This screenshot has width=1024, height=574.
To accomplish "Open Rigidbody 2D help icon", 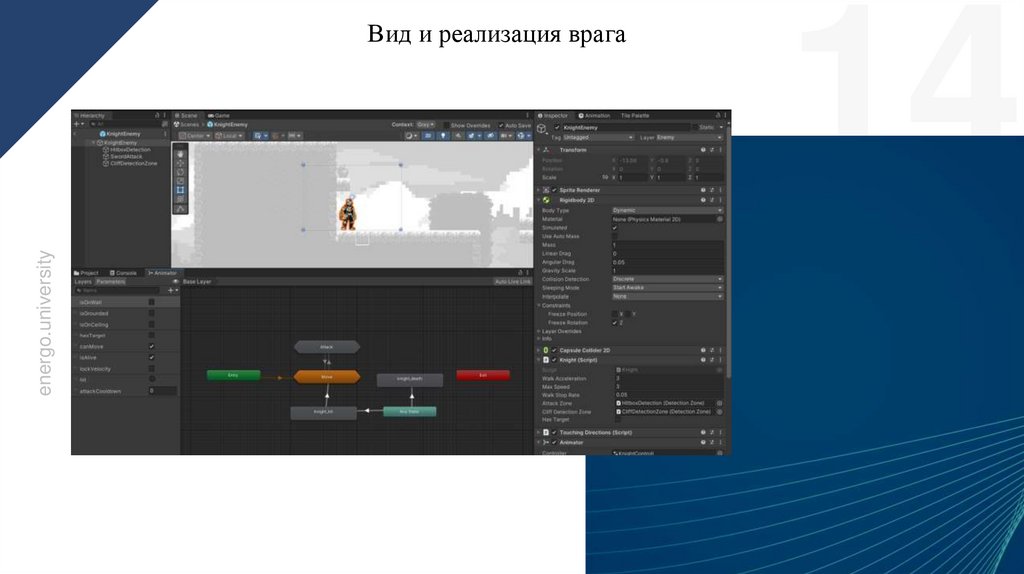I will pos(703,200).
